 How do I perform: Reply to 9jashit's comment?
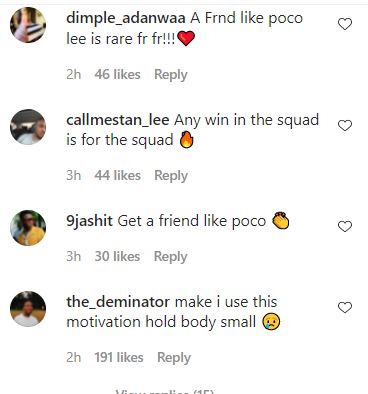coord(170,257)
